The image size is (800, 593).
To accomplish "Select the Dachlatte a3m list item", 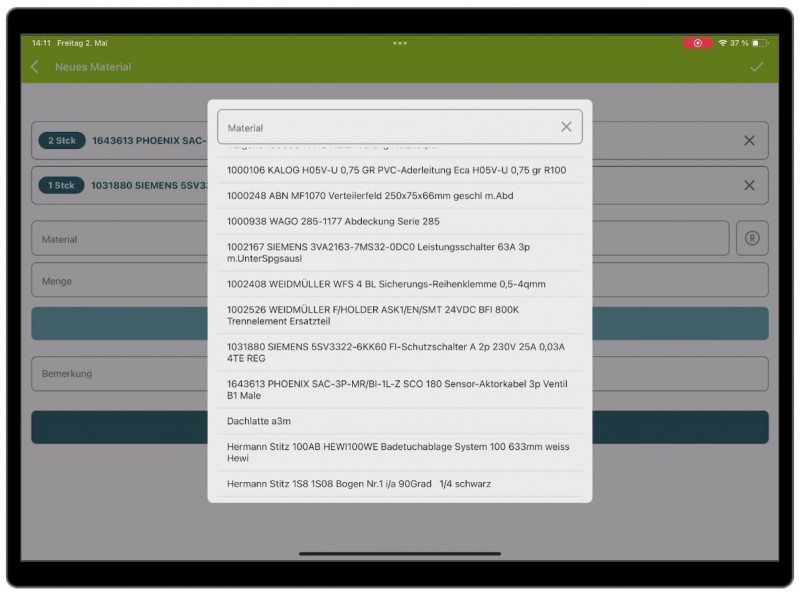I will 260,421.
